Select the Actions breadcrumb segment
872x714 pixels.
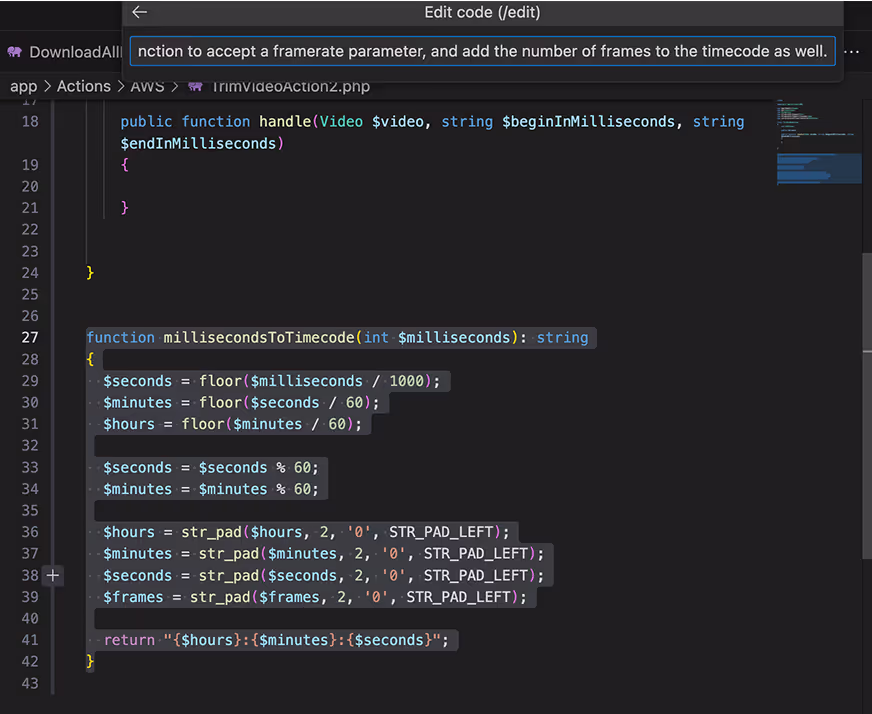[83, 86]
